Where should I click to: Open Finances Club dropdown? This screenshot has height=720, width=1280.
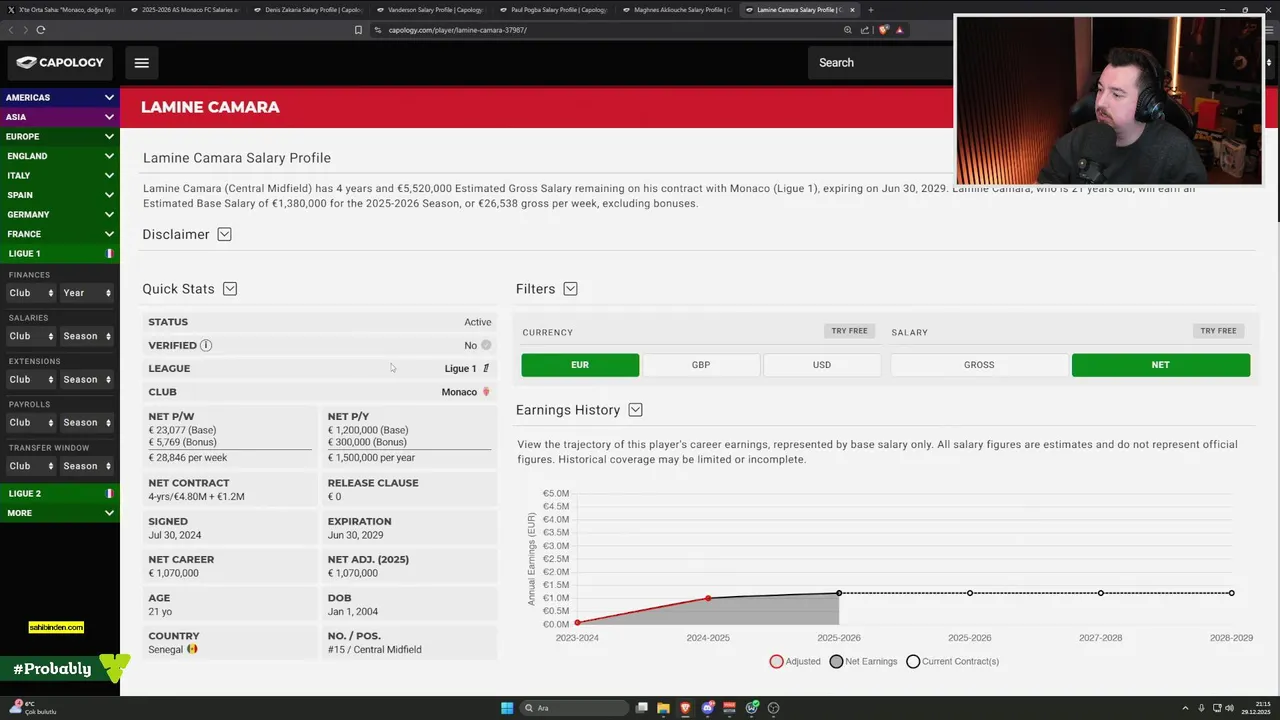click(30, 293)
